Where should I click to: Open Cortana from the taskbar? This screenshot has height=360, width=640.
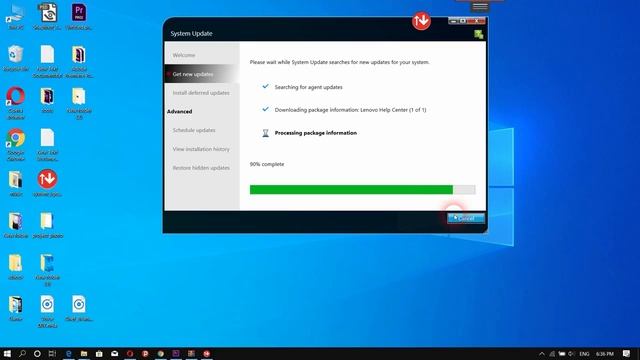click(x=37, y=353)
